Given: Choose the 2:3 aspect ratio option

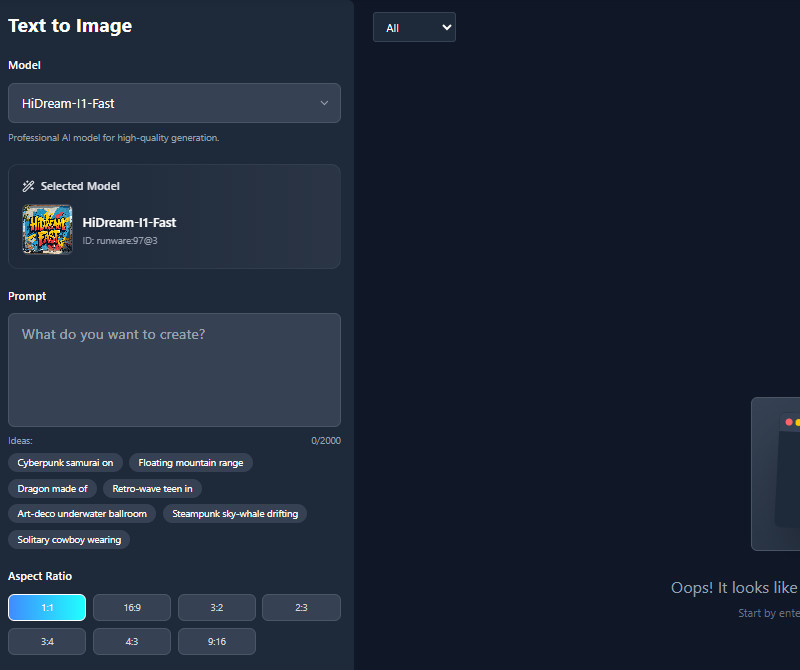Looking at the screenshot, I should point(301,608).
